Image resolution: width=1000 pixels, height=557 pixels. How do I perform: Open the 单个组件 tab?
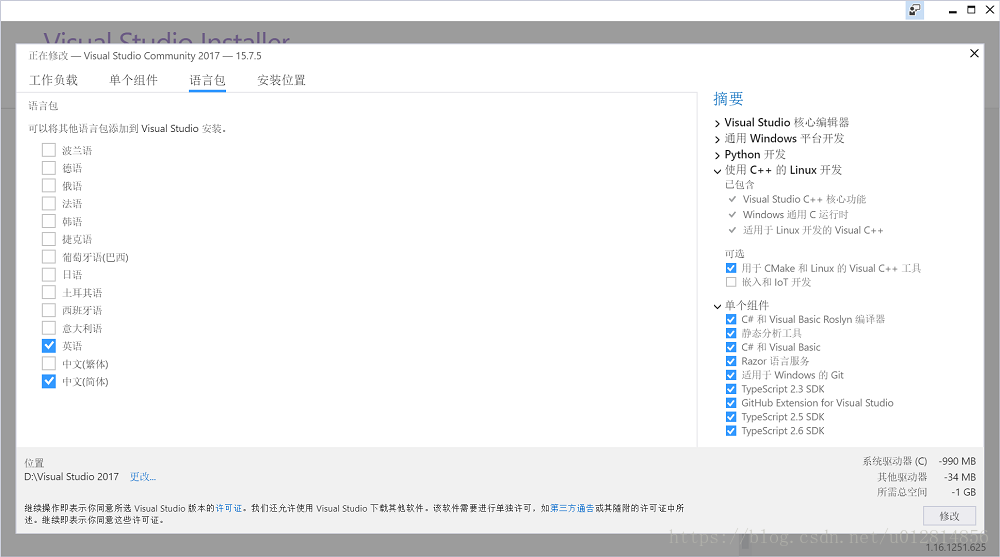[133, 80]
